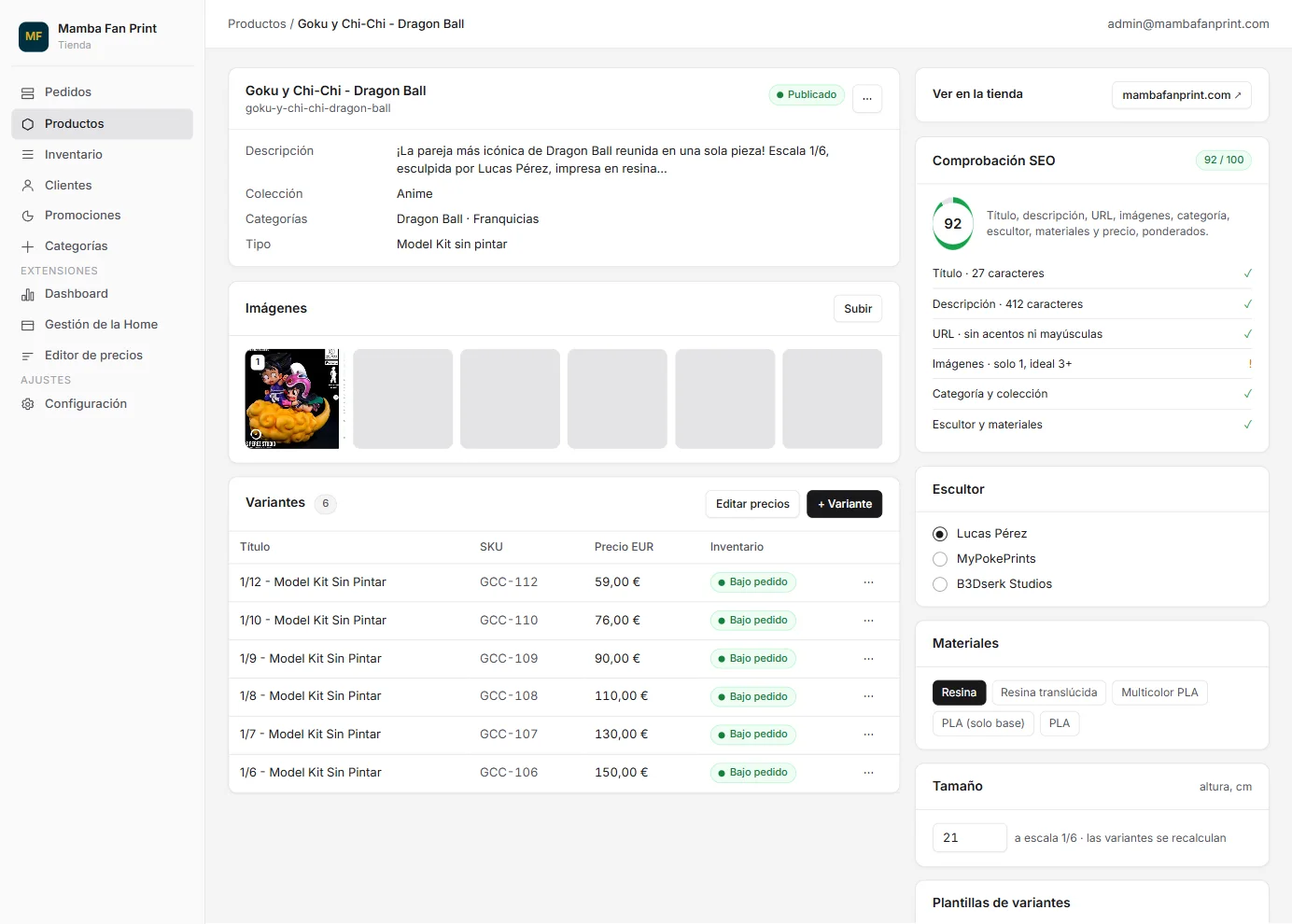Click the Imágenes SEO warning row
Image resolution: width=1292 pixels, height=924 pixels.
1092,364
